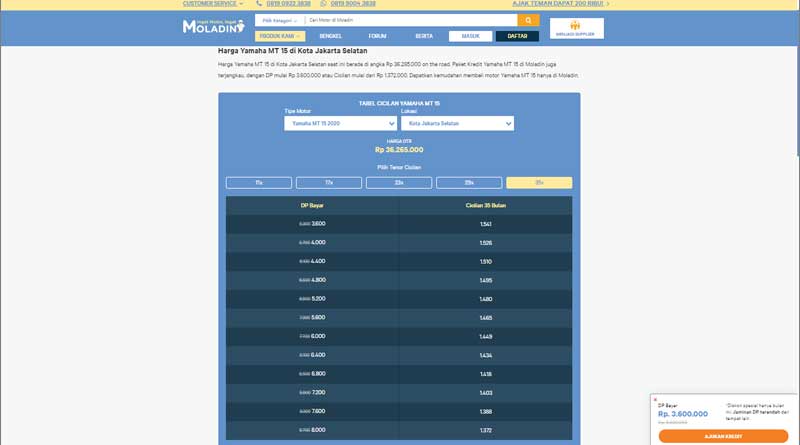Expand the Customer Service menu
This screenshot has height=445, width=800.
click(212, 4)
